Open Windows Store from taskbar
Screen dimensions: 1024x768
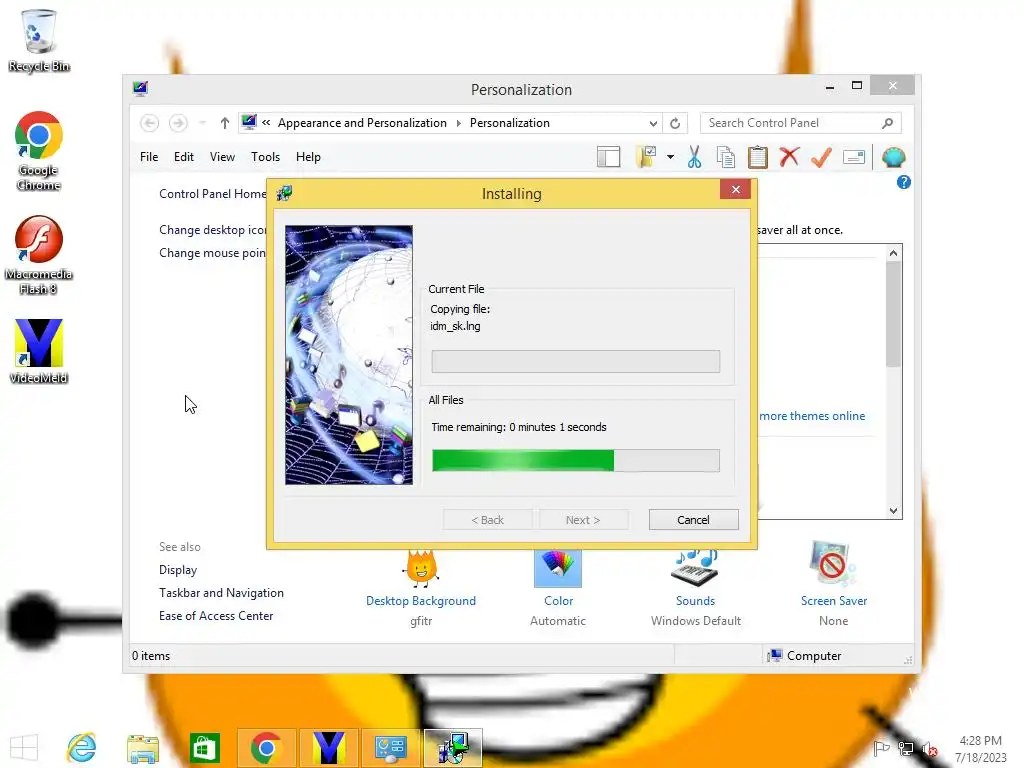pyautogui.click(x=204, y=748)
